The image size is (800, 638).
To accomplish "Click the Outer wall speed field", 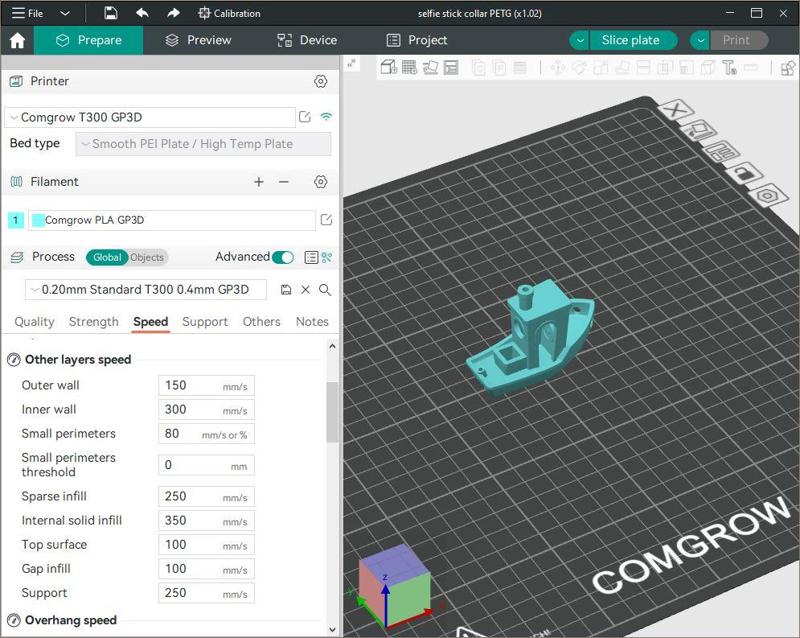I will [206, 386].
